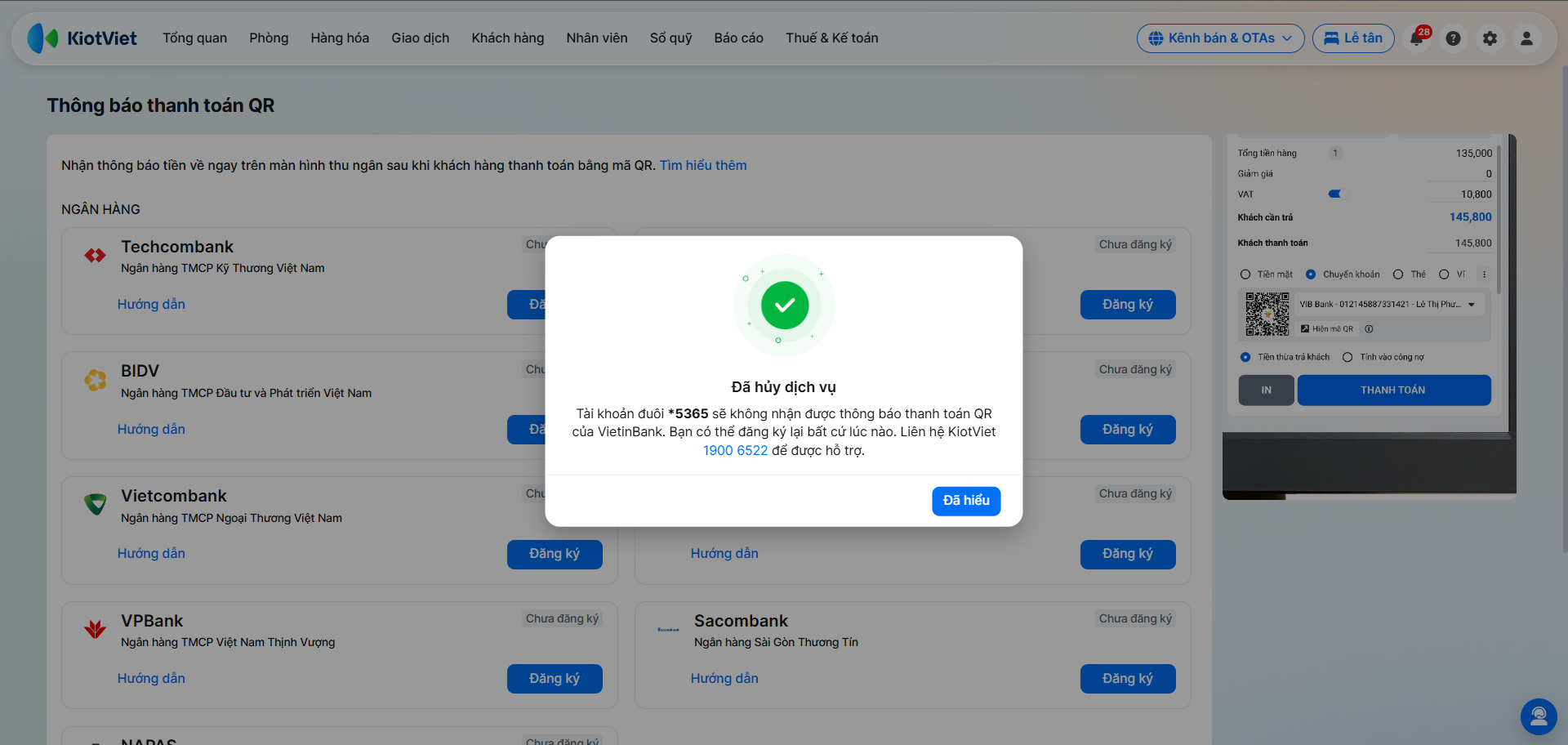Open the Giao dịch menu
This screenshot has height=745, width=1568.
420,38
